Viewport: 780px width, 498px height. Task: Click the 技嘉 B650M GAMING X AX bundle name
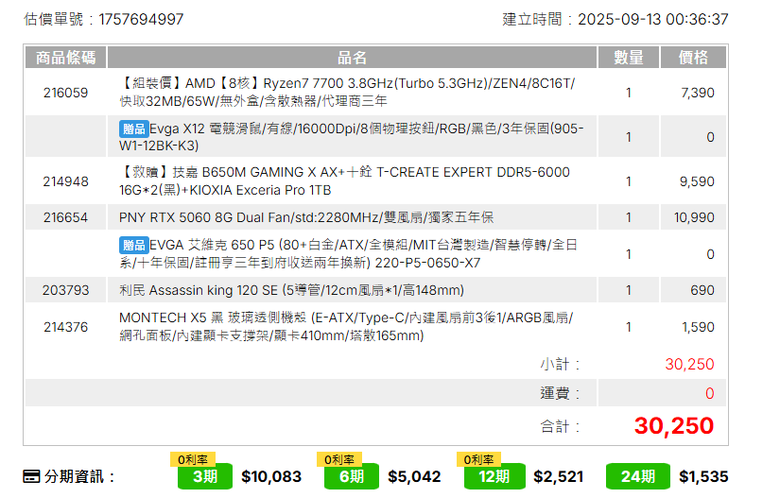tap(344, 181)
